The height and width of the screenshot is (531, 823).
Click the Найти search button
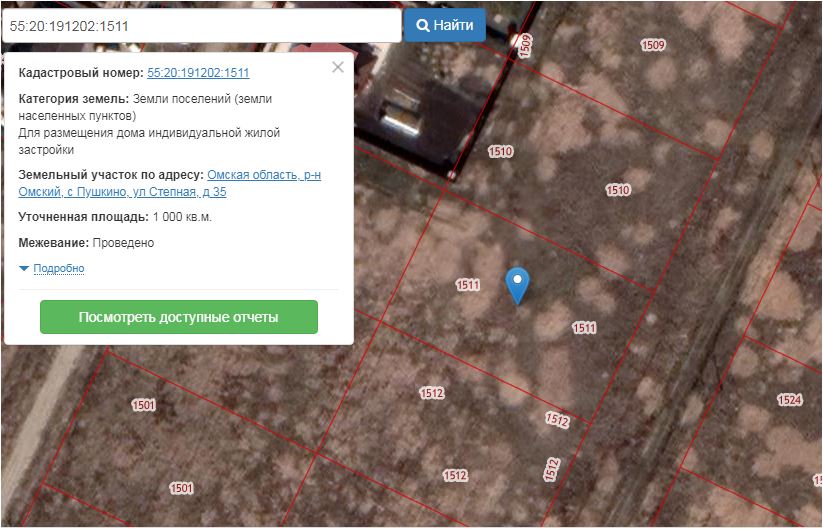click(445, 25)
